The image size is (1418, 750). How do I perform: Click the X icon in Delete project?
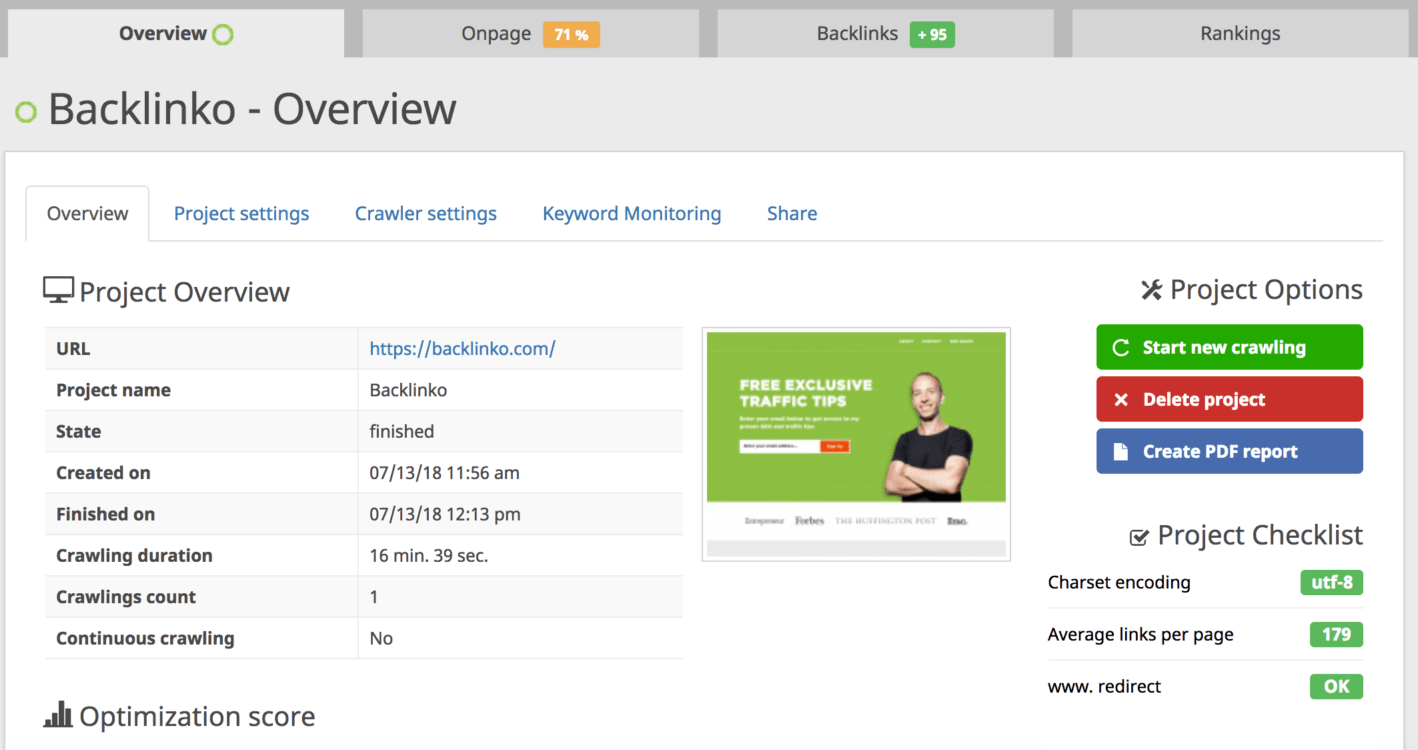coord(1121,400)
